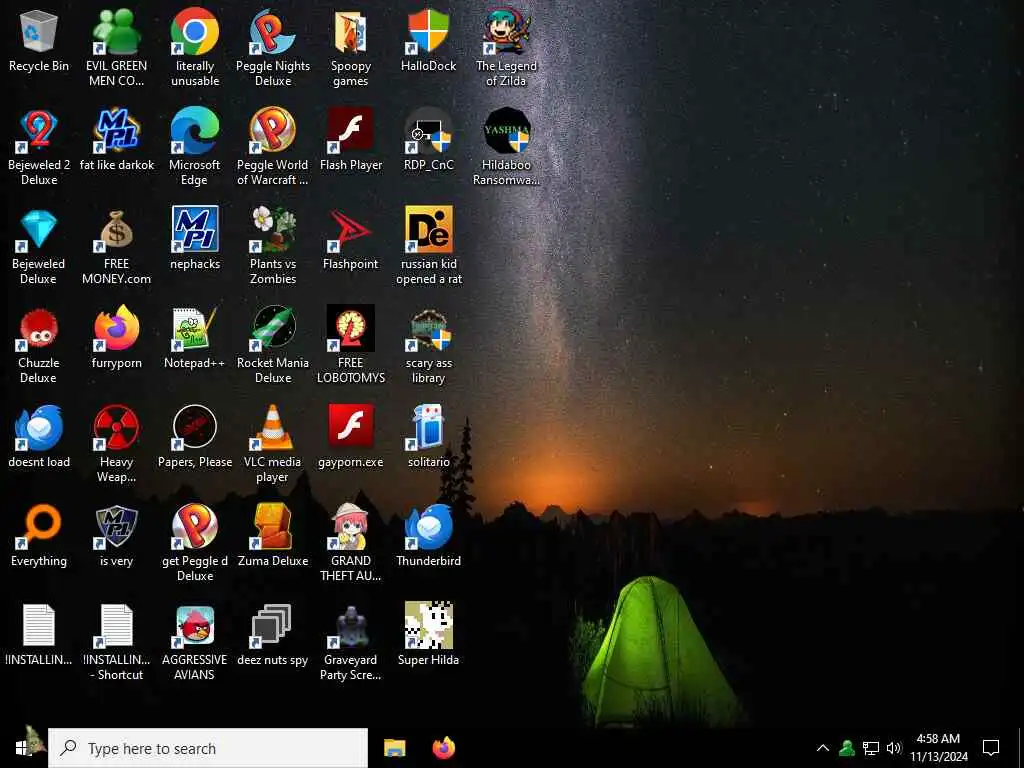Show hidden system tray icons

pyautogui.click(x=823, y=748)
